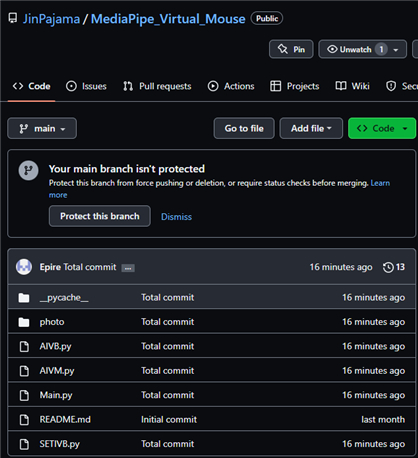
Task: Open the README.md file
Action: [x=65, y=419]
